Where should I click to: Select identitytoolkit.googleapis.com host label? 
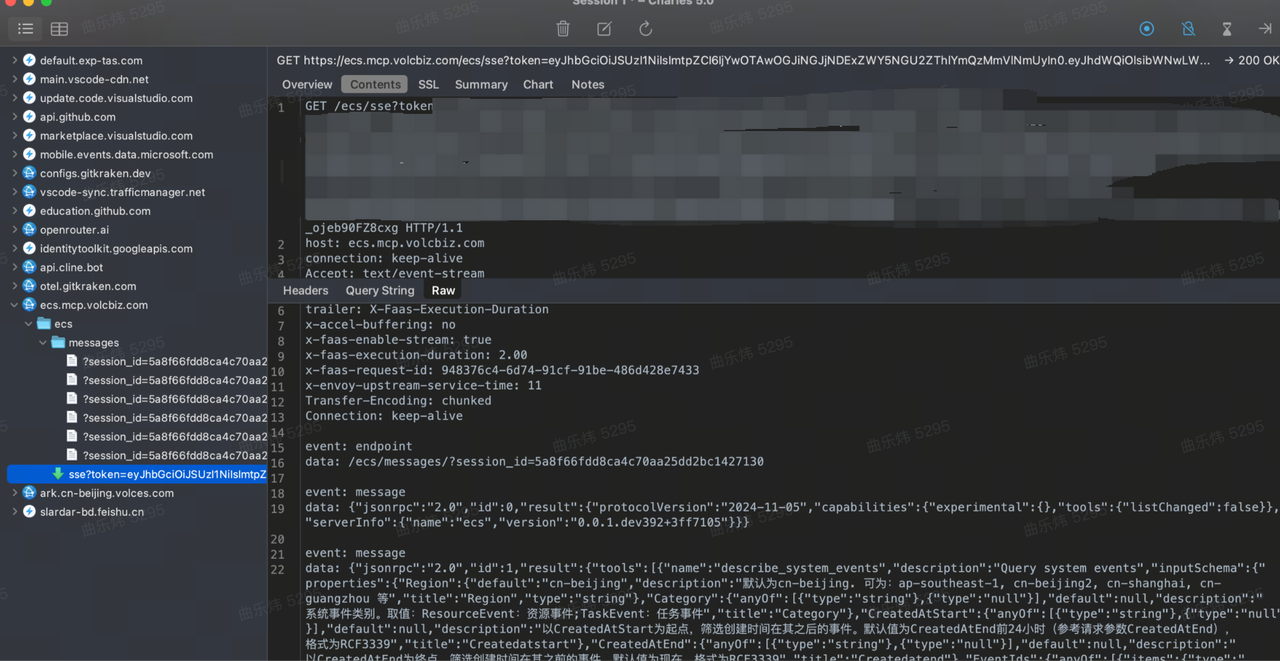pos(116,249)
